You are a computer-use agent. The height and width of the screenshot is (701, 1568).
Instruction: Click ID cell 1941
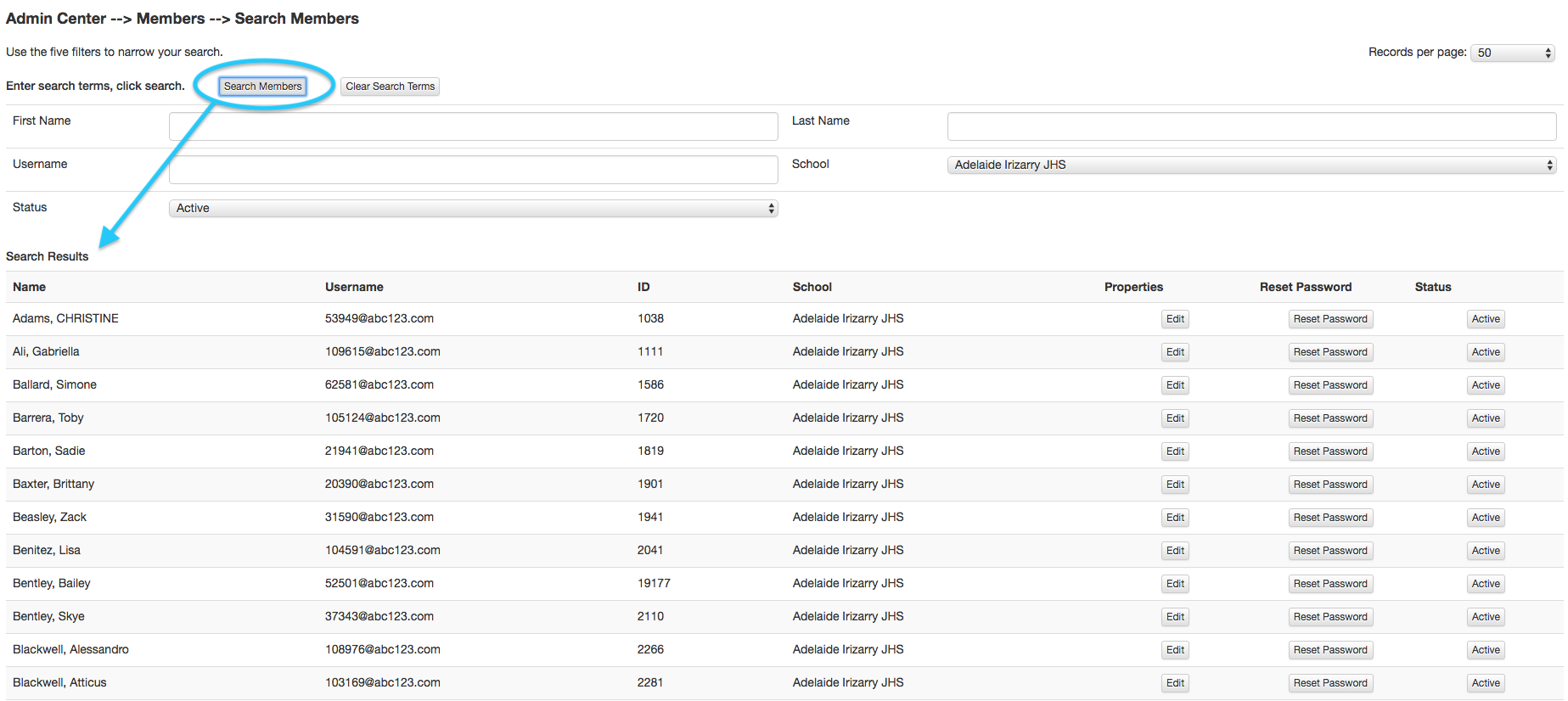(650, 517)
